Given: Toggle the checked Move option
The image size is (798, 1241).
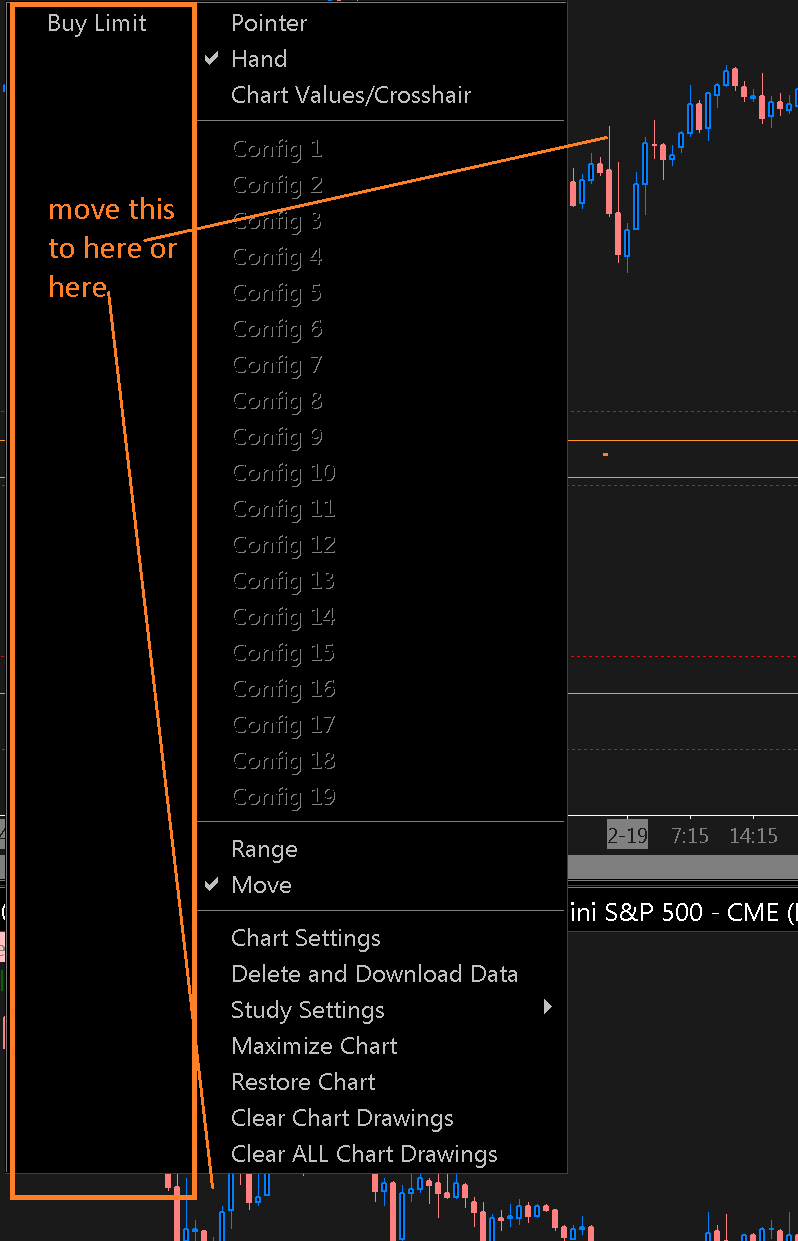Looking at the screenshot, I should (261, 885).
